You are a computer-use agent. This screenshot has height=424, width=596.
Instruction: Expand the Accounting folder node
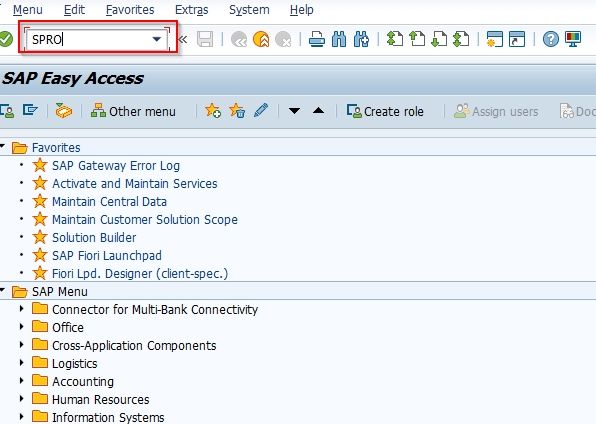[22, 381]
